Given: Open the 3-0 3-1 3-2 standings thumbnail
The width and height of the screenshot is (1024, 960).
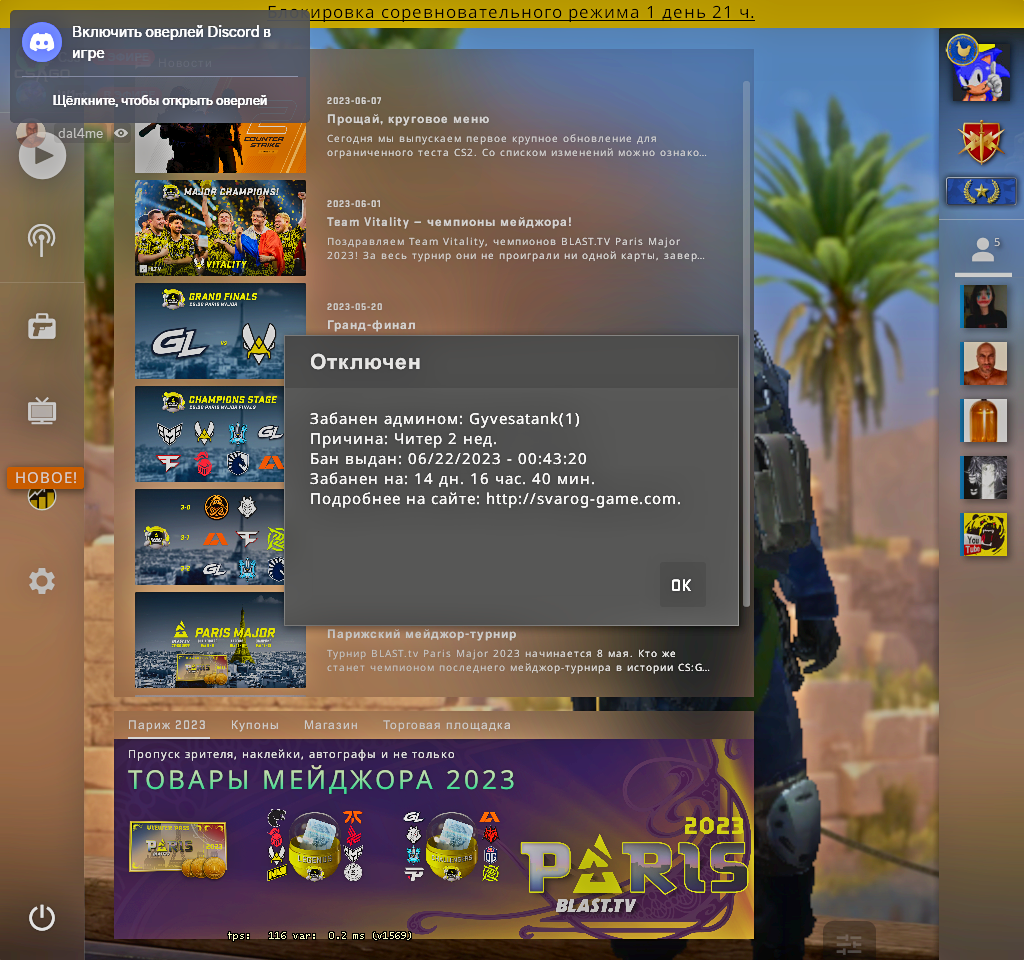Looking at the screenshot, I should tap(210, 537).
